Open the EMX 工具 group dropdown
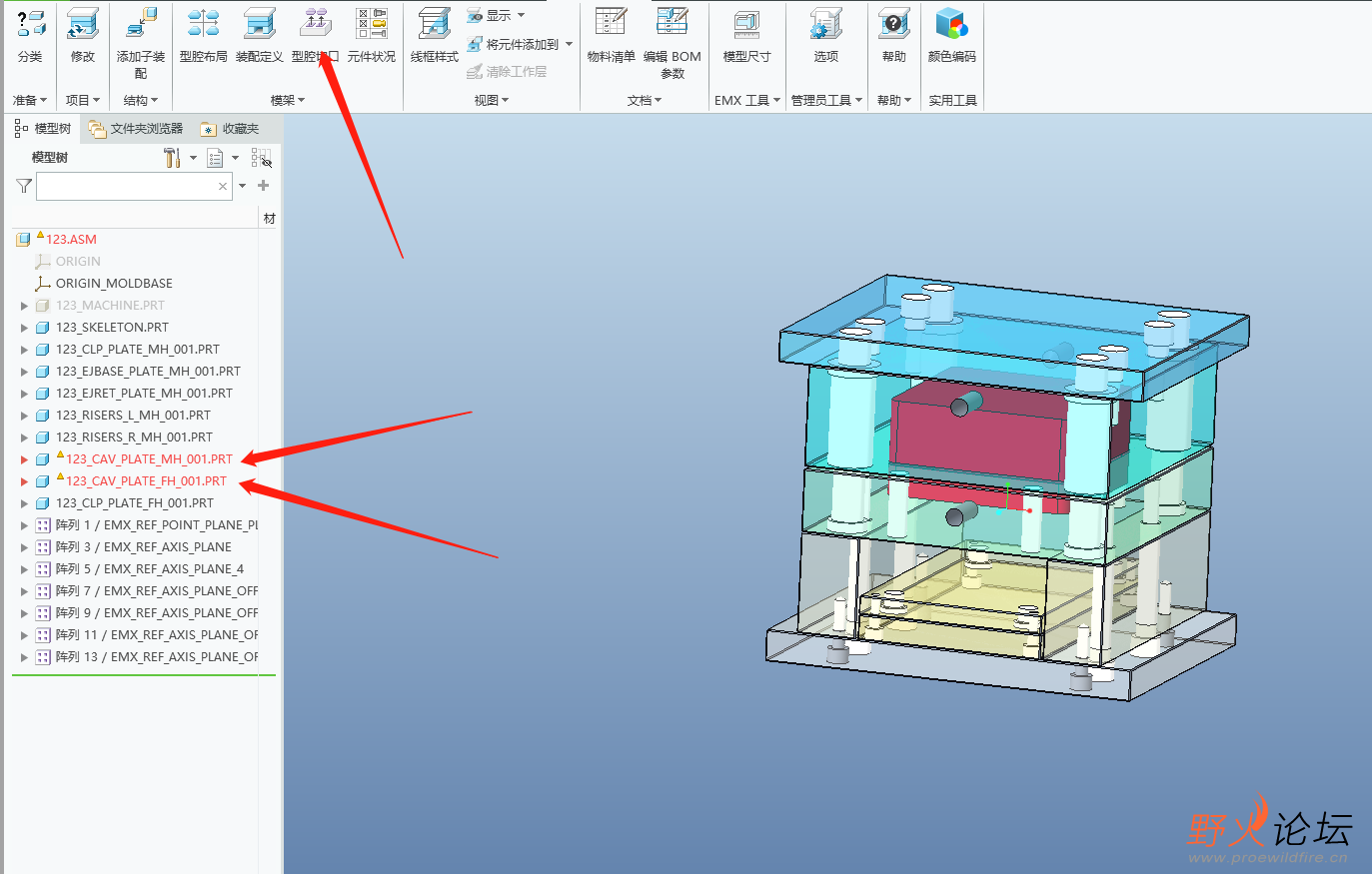 (x=746, y=100)
